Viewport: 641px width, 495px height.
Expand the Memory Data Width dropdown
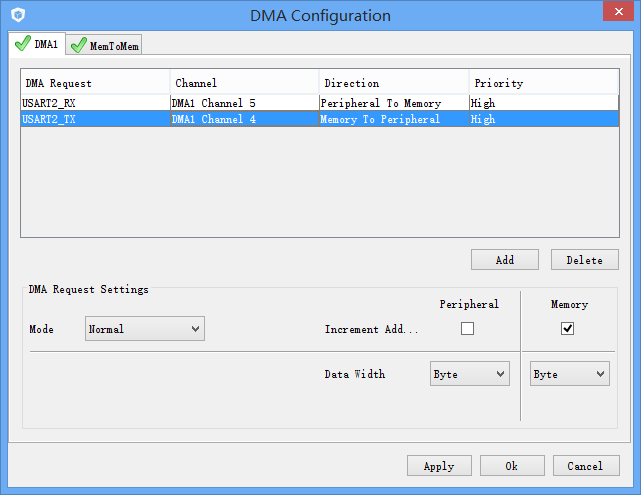[x=569, y=374]
